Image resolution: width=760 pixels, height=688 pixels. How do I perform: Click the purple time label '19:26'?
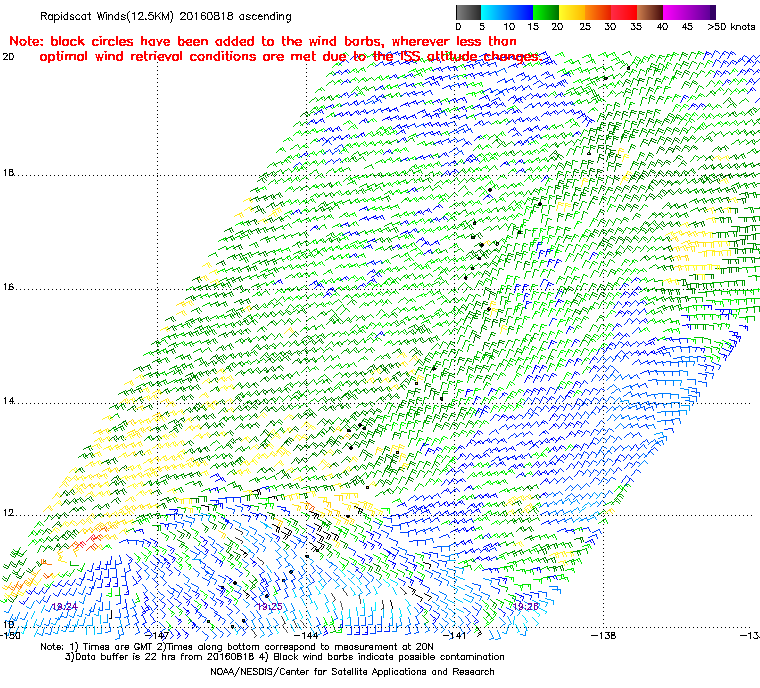pyautogui.click(x=526, y=607)
